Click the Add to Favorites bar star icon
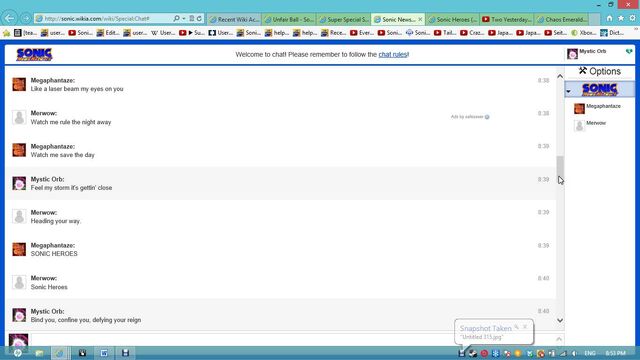The image size is (640, 360). 6,33
